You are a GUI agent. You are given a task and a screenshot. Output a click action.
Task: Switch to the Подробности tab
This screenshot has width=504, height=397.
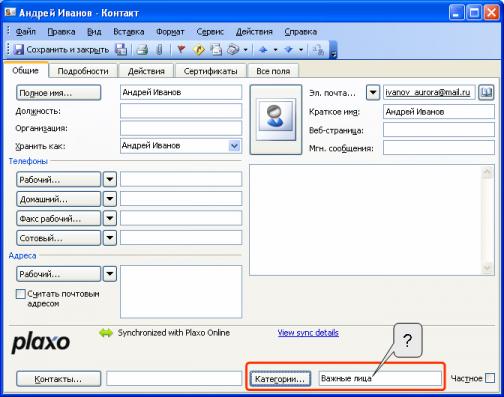coord(83,71)
